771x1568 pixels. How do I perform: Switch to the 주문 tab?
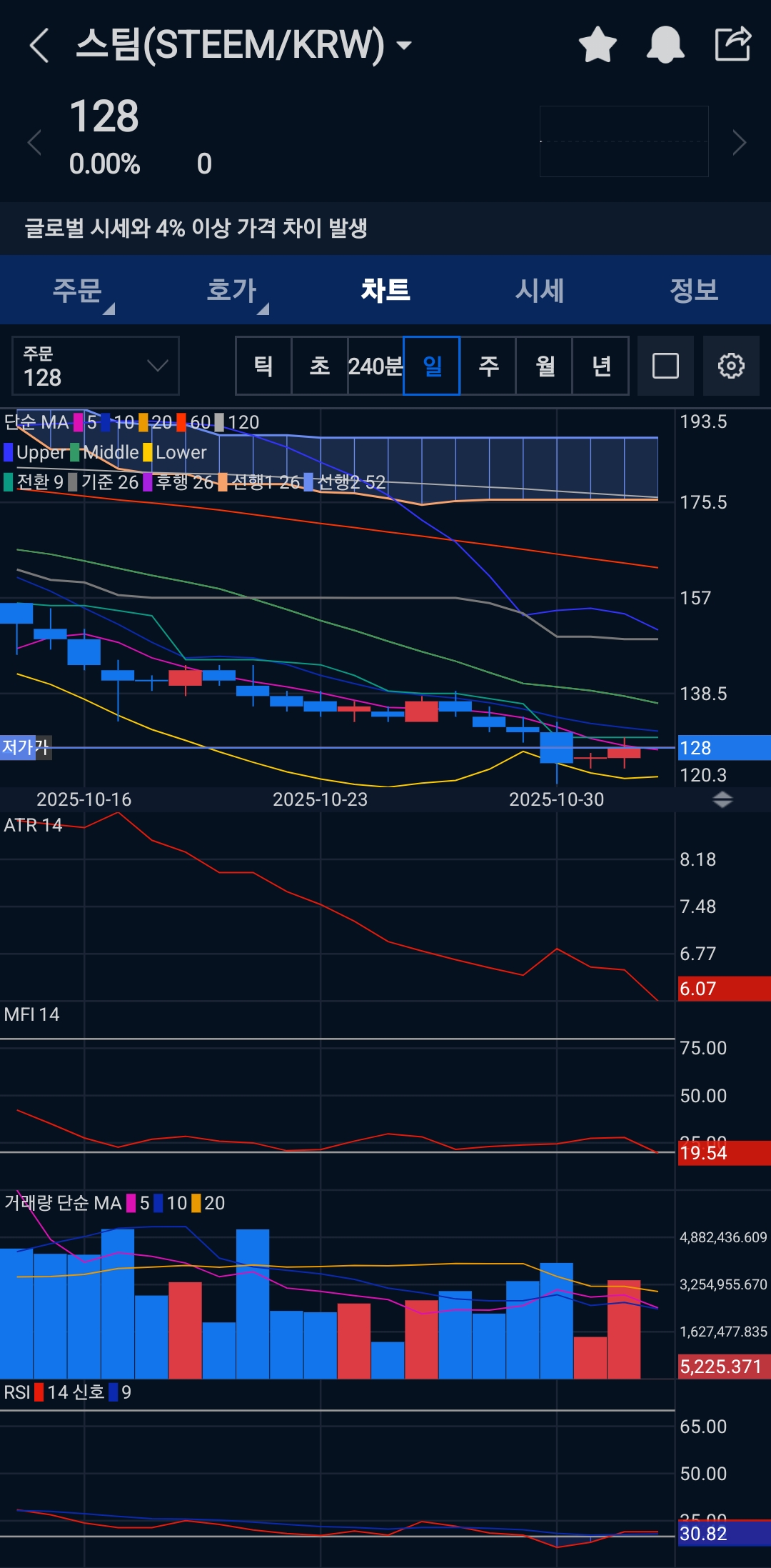click(x=77, y=290)
